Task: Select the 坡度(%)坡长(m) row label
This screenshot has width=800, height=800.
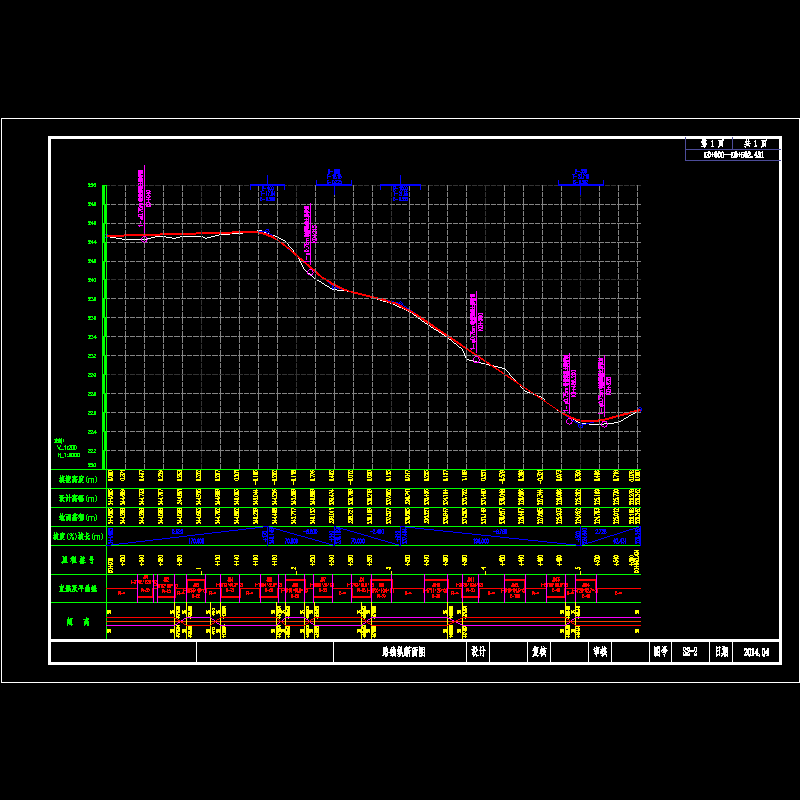Action: pos(78,537)
